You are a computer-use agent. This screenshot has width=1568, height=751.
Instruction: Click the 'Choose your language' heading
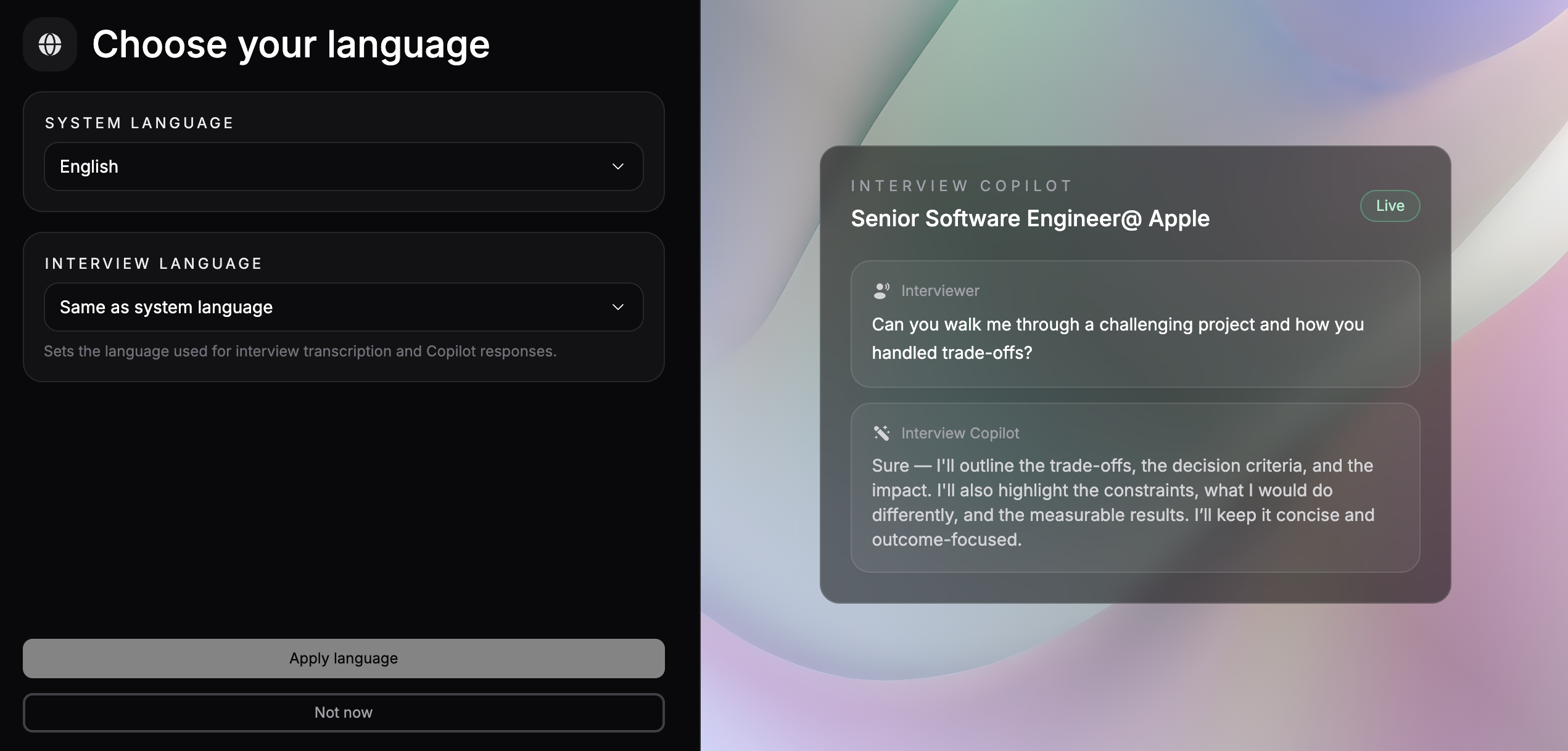point(291,44)
